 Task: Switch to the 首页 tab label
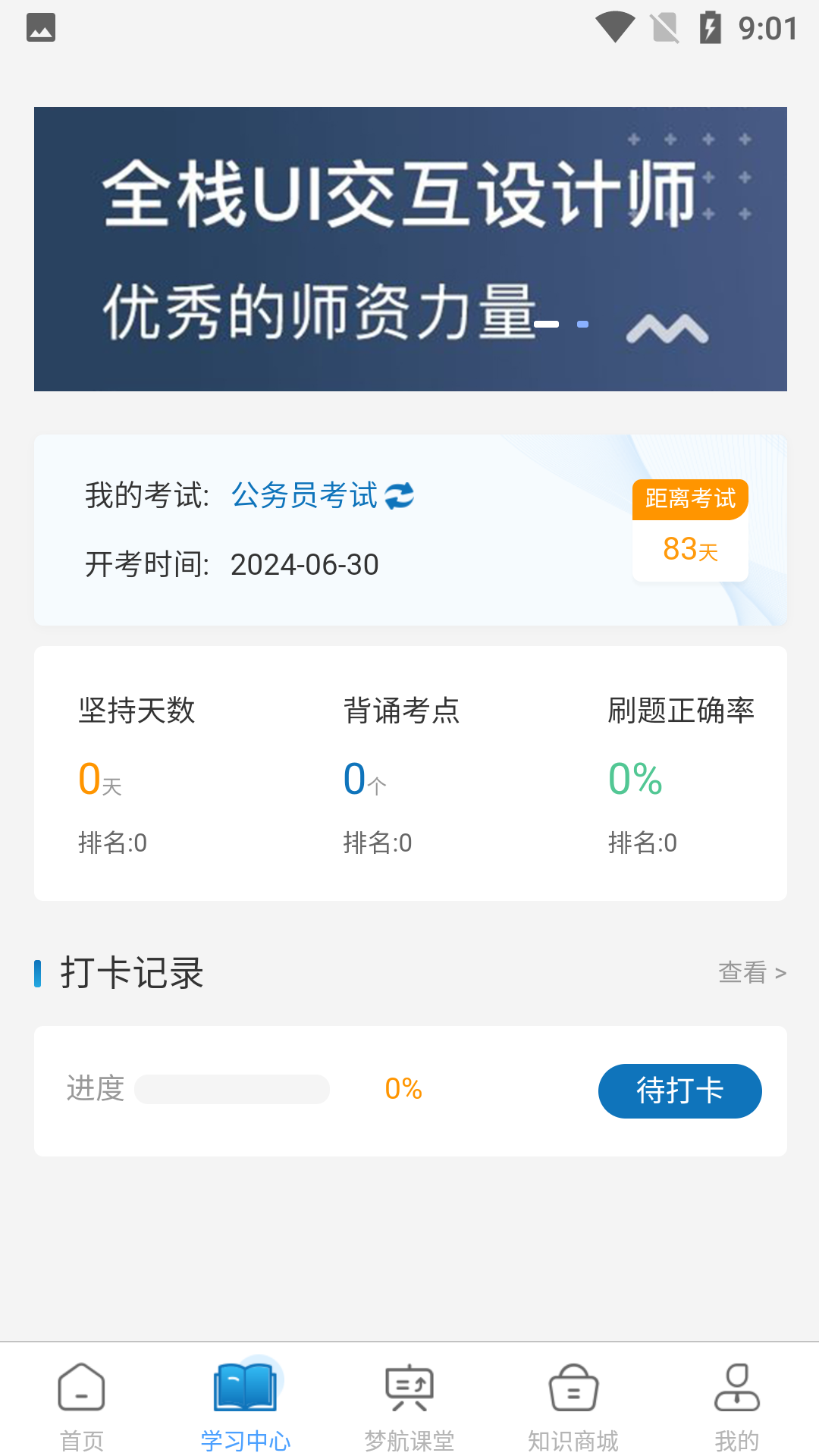click(x=82, y=1440)
